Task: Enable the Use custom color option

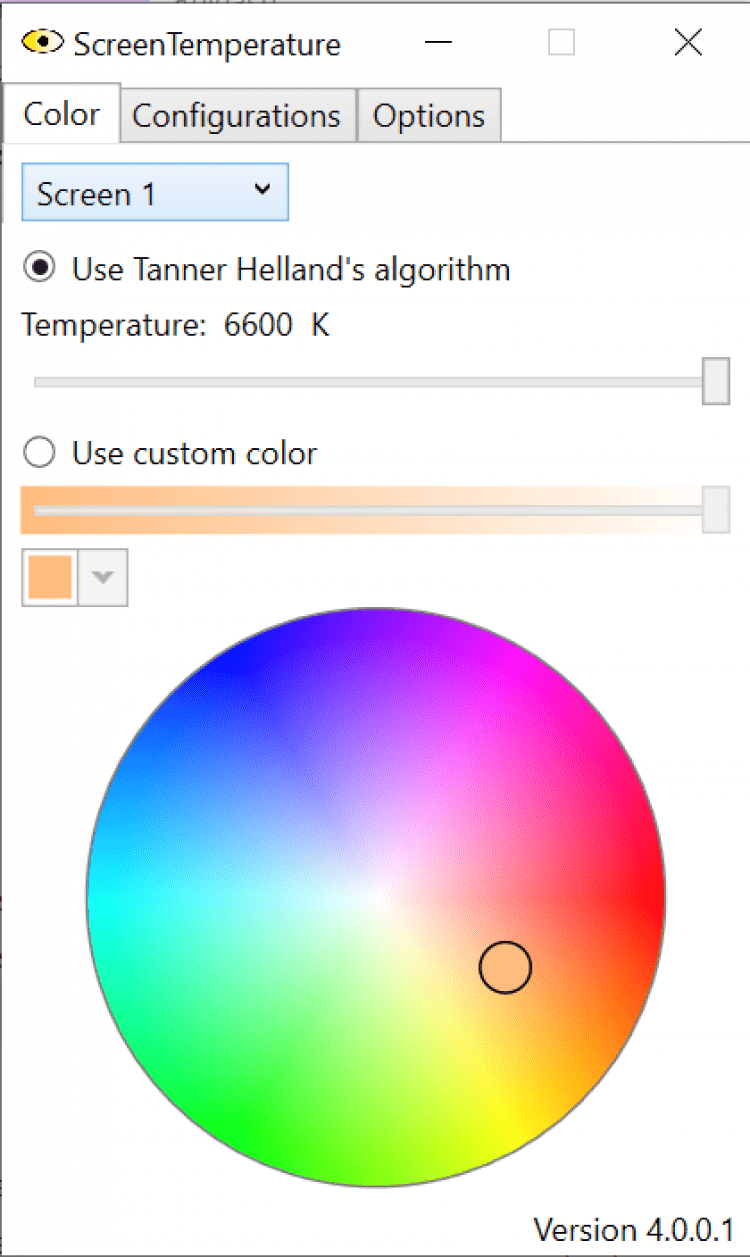Action: pos(41,453)
